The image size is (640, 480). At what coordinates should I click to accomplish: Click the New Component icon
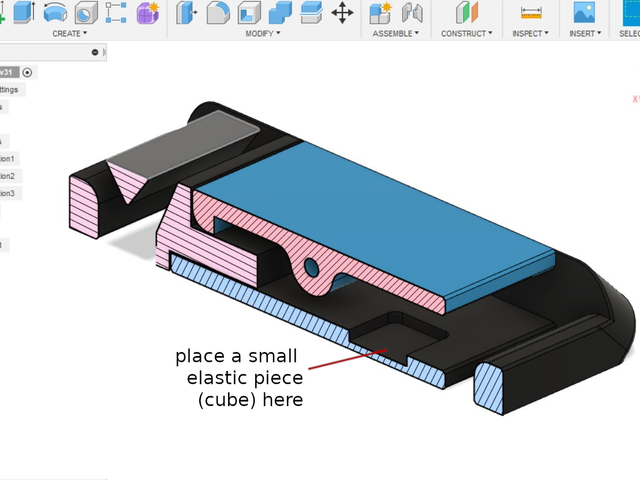[x=380, y=12]
